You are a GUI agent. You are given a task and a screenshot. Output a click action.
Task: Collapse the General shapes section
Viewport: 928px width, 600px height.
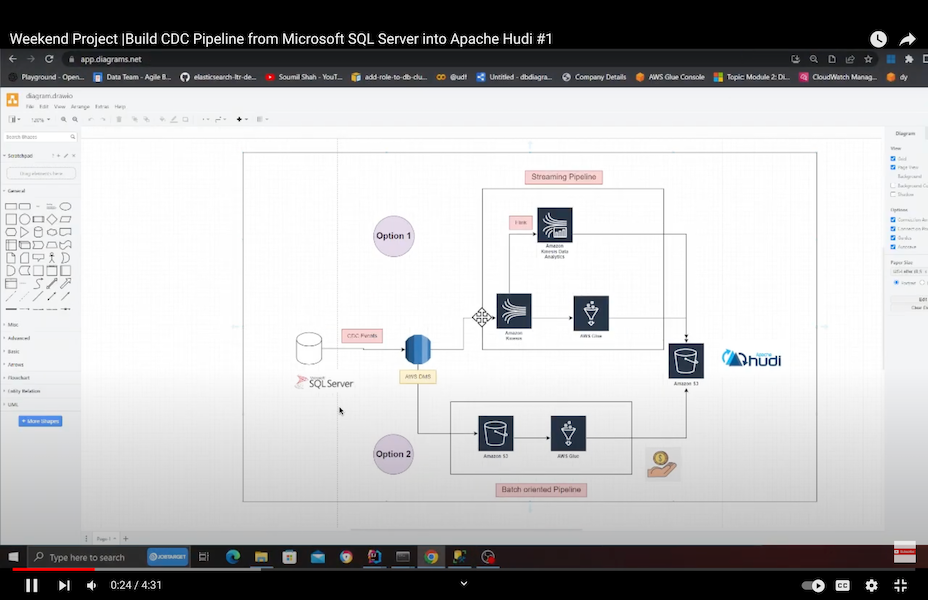15,190
